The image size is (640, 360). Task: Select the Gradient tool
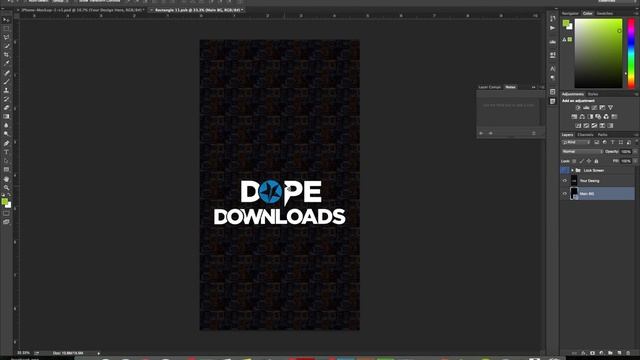pyautogui.click(x=6, y=116)
